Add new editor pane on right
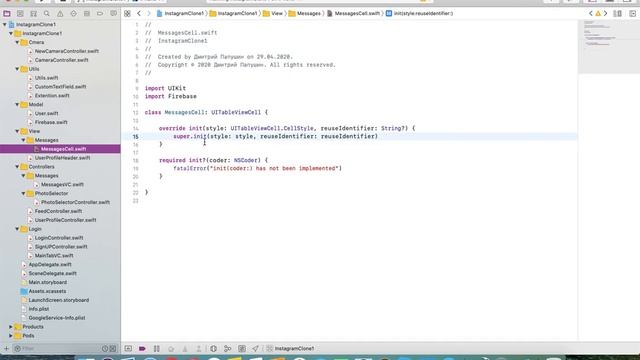 coord(633,13)
